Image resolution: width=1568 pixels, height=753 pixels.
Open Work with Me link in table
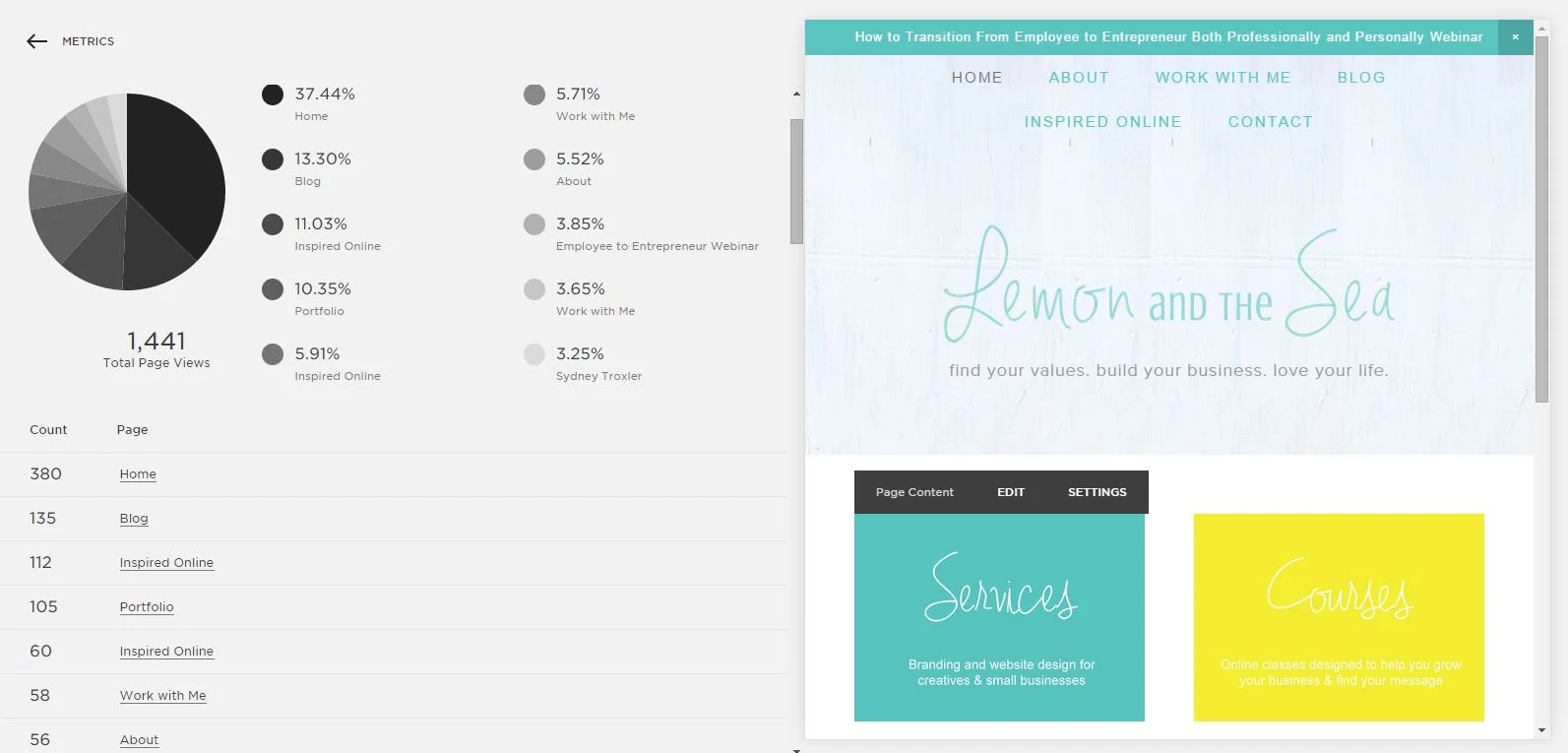point(163,696)
